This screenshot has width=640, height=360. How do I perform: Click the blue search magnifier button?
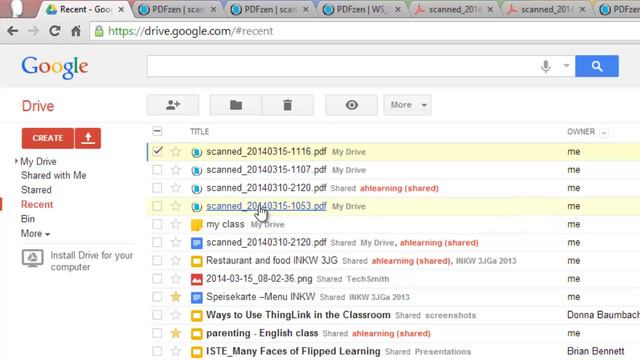pos(597,66)
